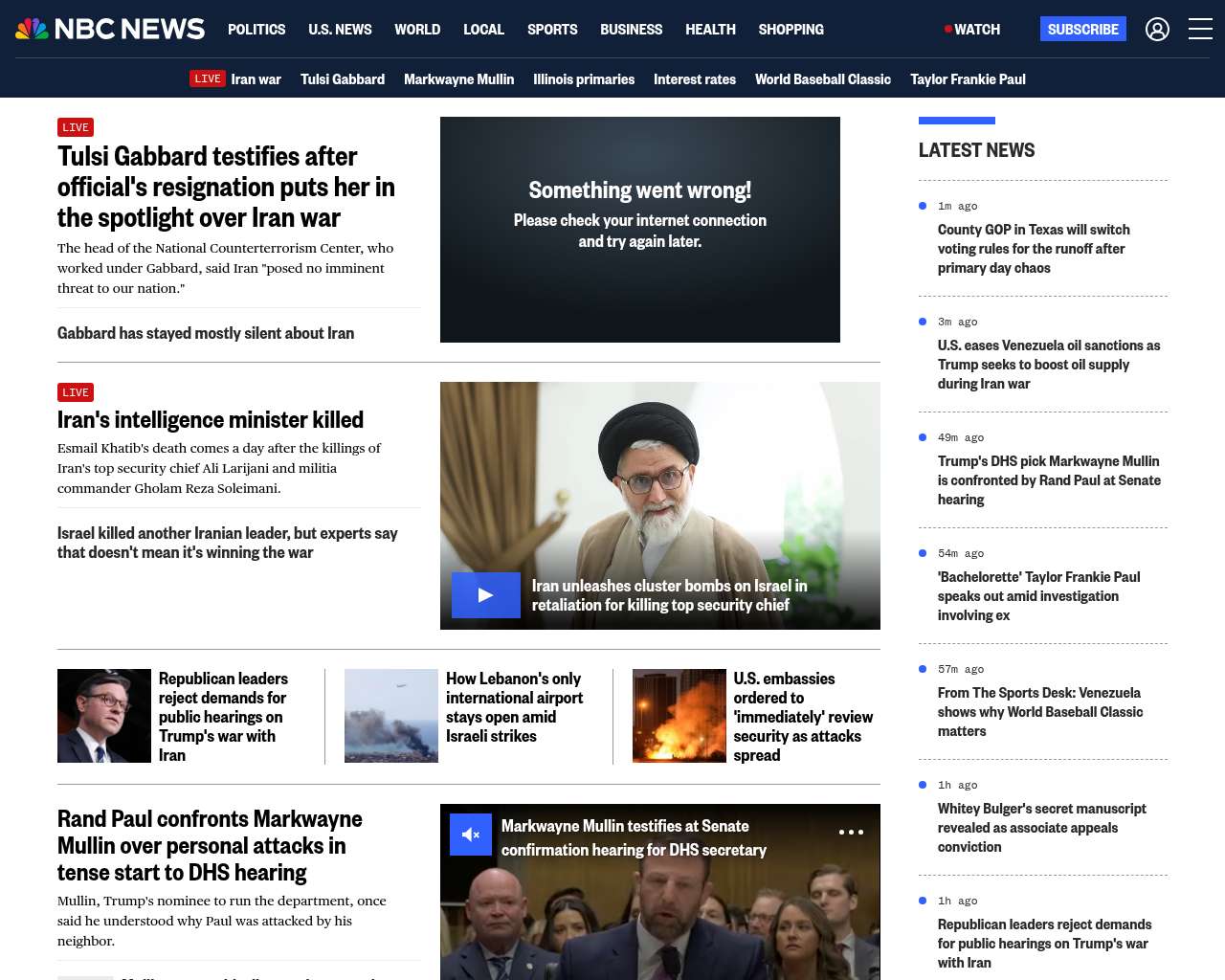Open the Business section
Viewport: 1225px width, 980px height.
coord(631,30)
